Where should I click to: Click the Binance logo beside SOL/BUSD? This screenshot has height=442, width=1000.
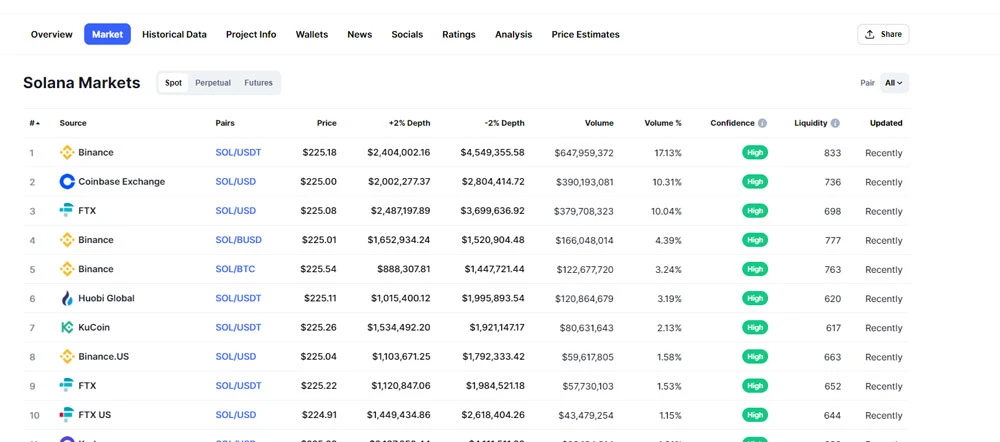coord(67,240)
